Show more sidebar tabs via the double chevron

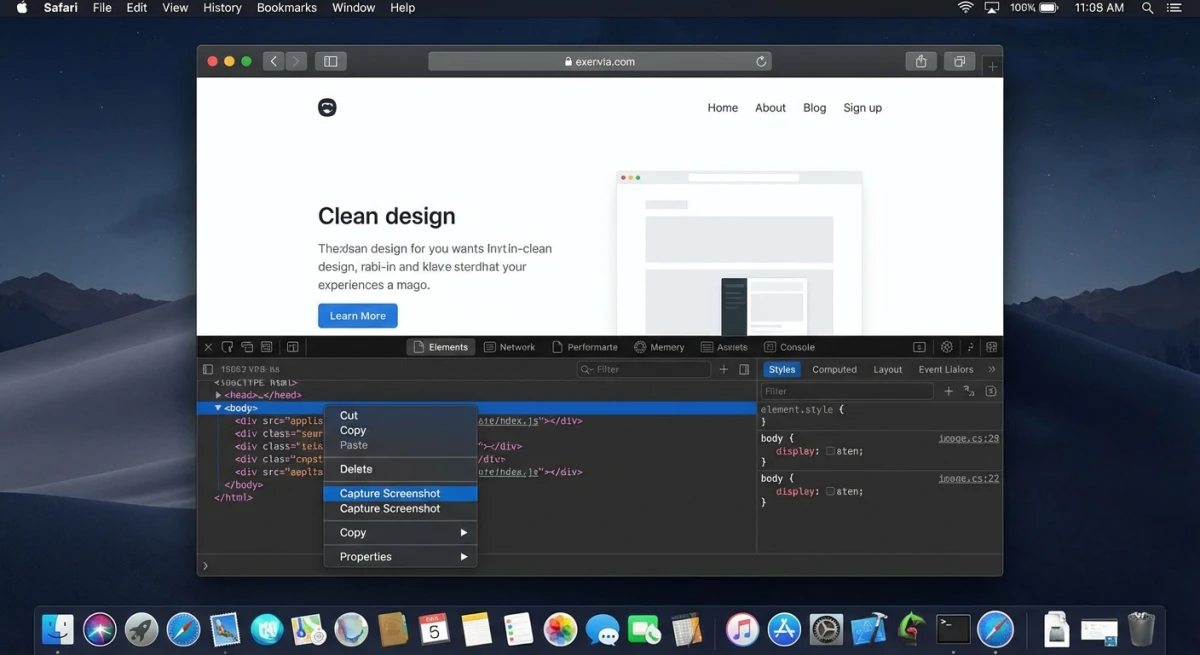[x=992, y=369]
